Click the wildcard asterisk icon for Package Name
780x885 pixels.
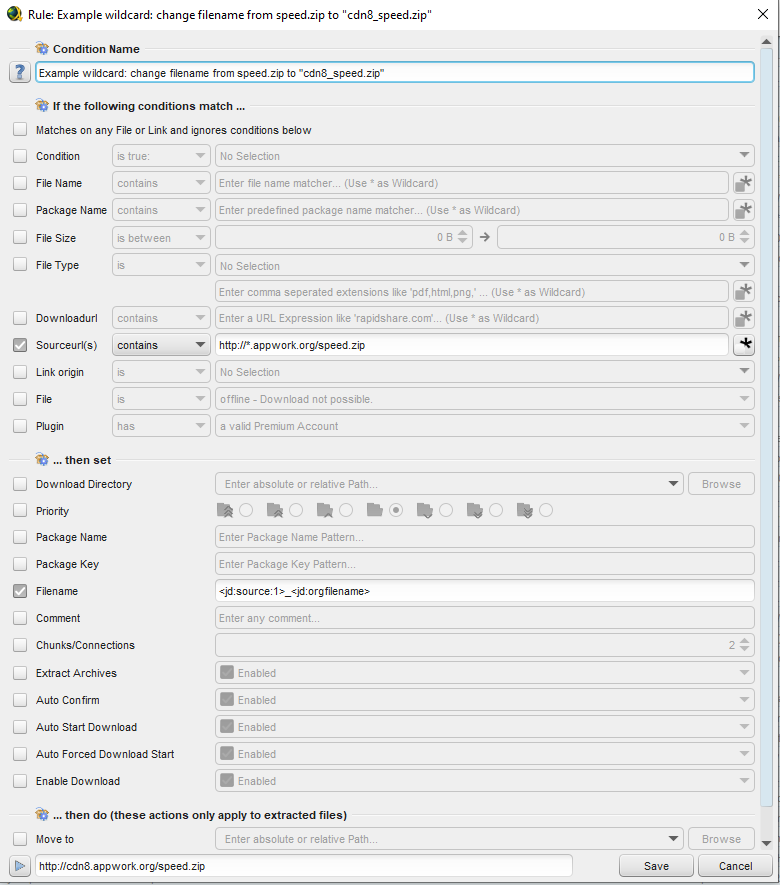coord(743,210)
